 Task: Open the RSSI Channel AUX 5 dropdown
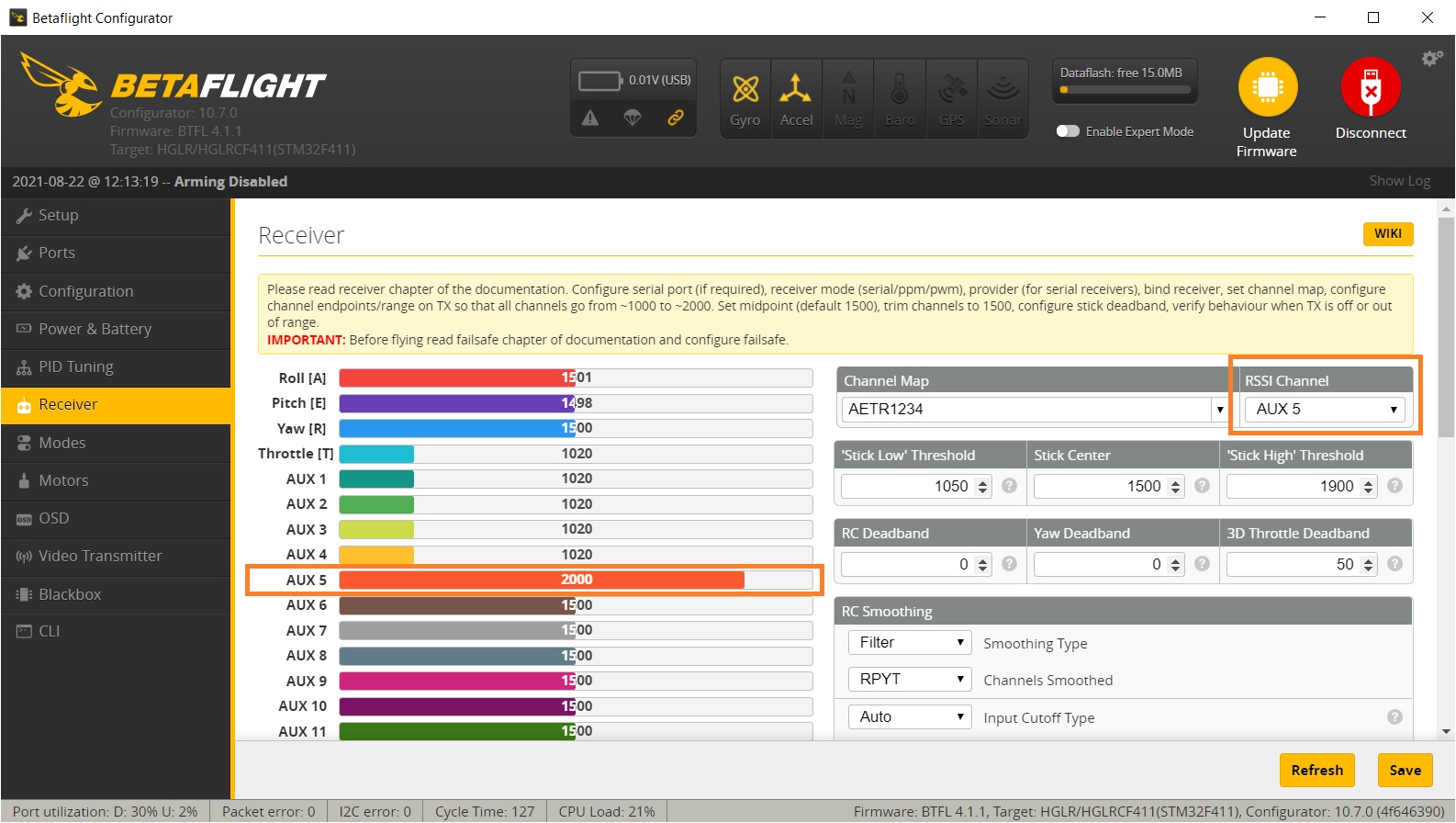click(x=1325, y=410)
